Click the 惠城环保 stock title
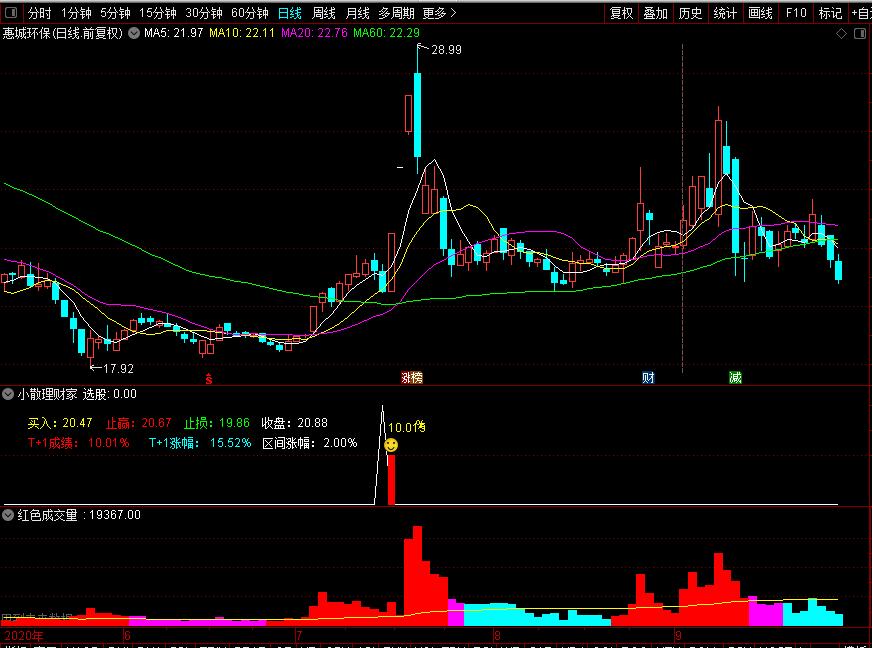 [62, 33]
